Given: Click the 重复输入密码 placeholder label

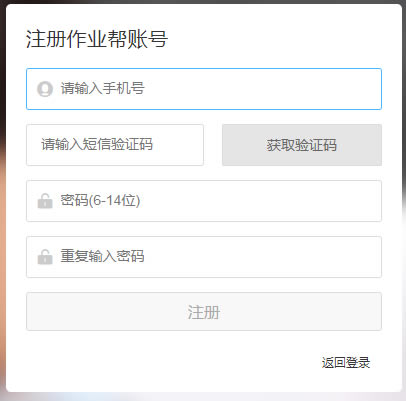Looking at the screenshot, I should [102, 256].
